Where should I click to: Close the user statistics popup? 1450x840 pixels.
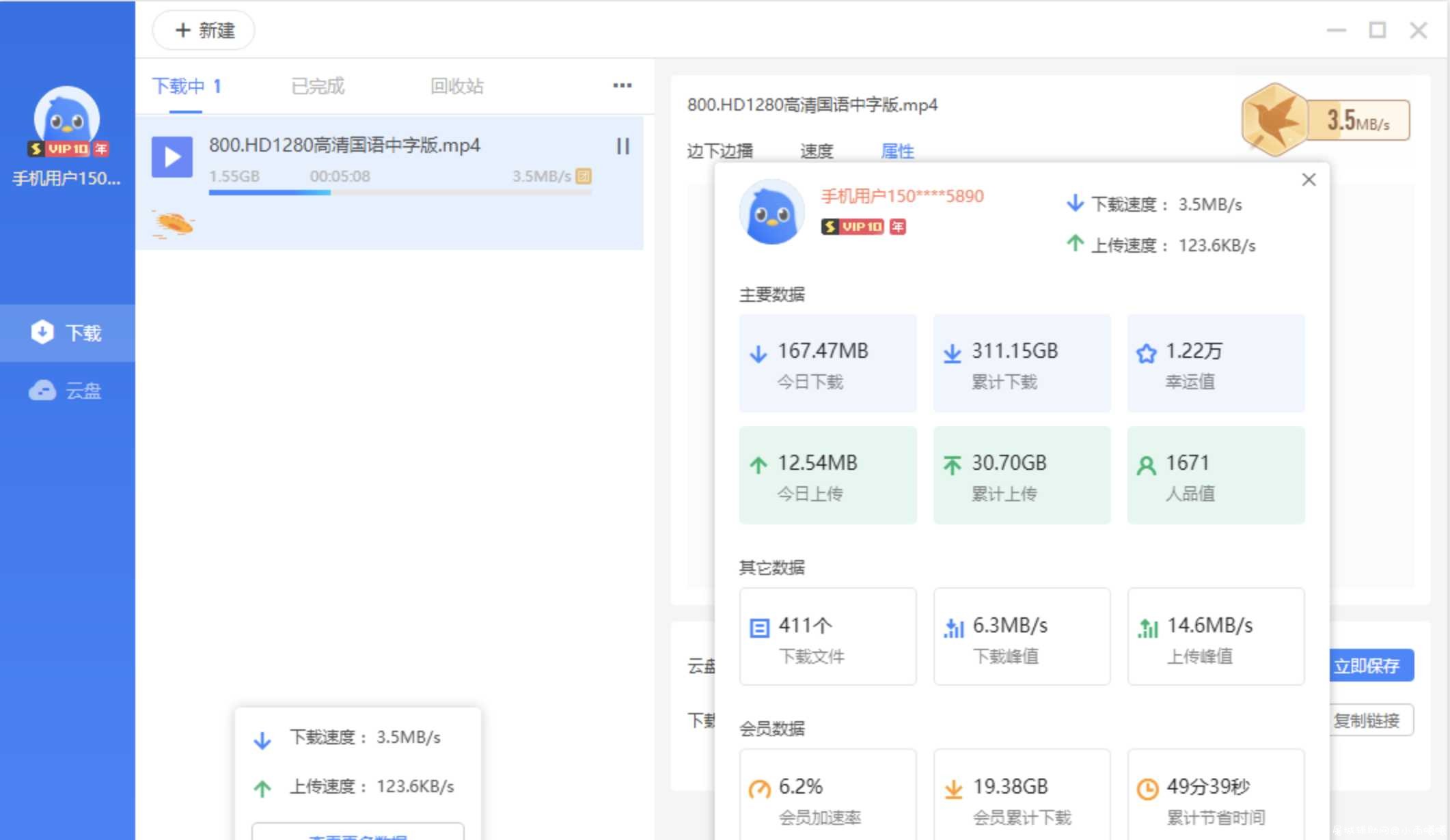tap(1309, 180)
